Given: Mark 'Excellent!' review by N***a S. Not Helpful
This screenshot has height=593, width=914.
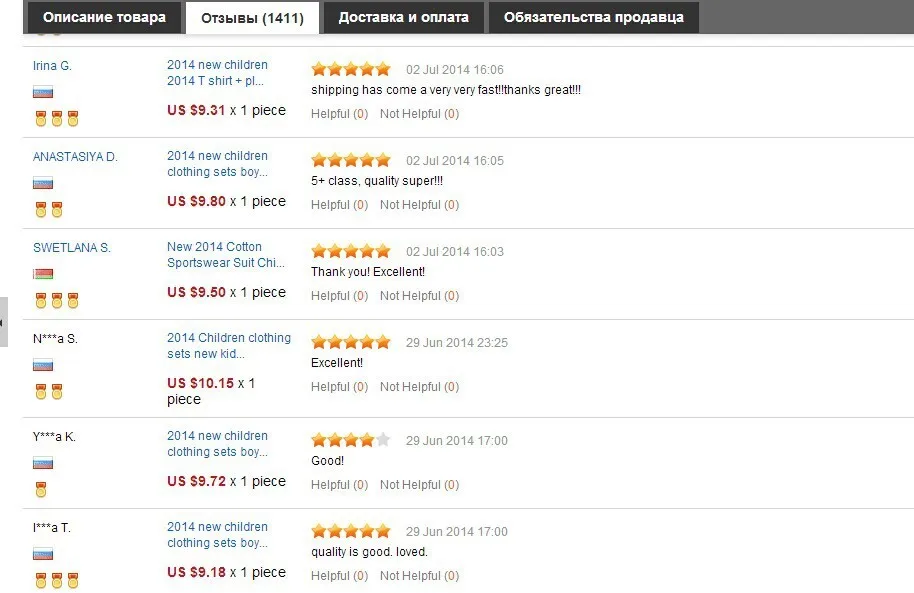Looking at the screenshot, I should click(x=419, y=387).
